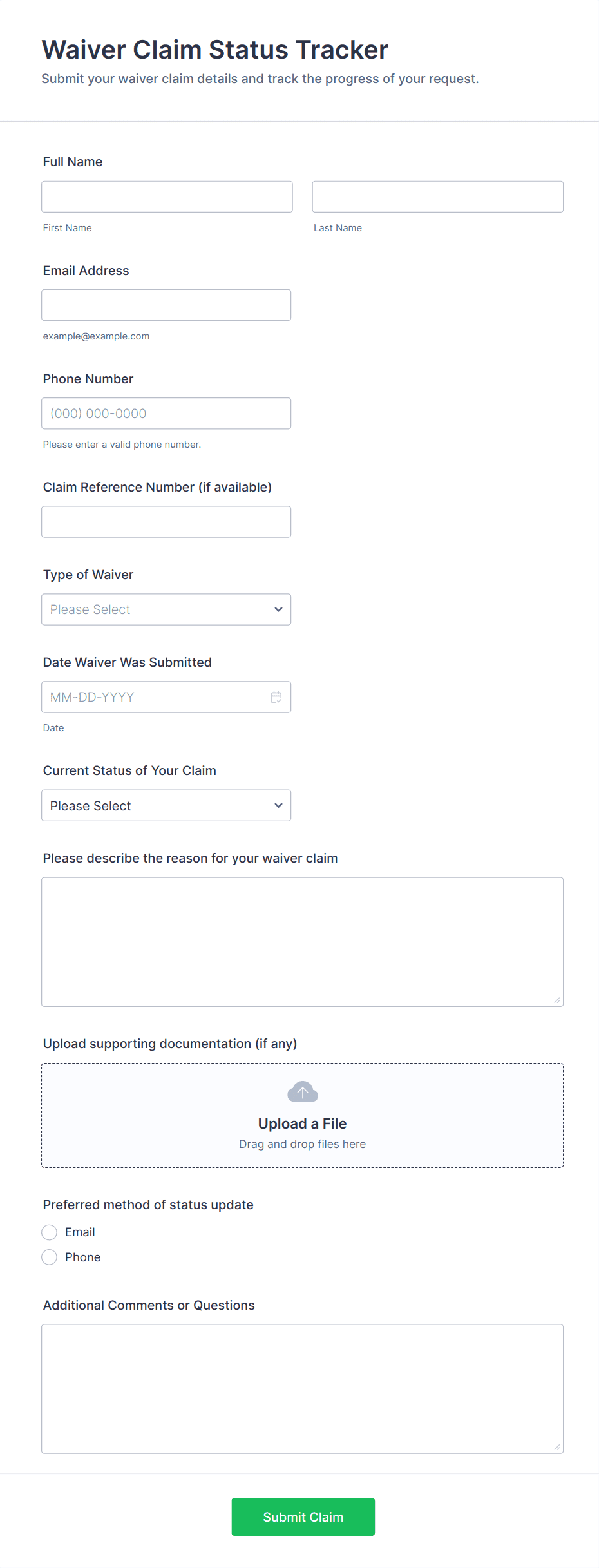Screen dimensions: 599x1568
Task: Click resize handle of comments text area
Action: pyautogui.click(x=557, y=1447)
